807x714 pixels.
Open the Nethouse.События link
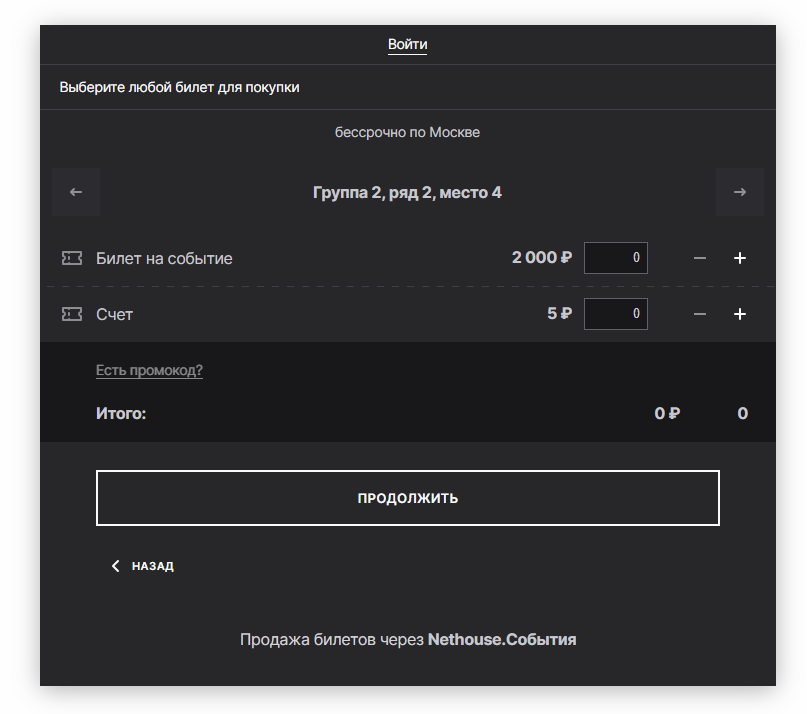pos(502,639)
